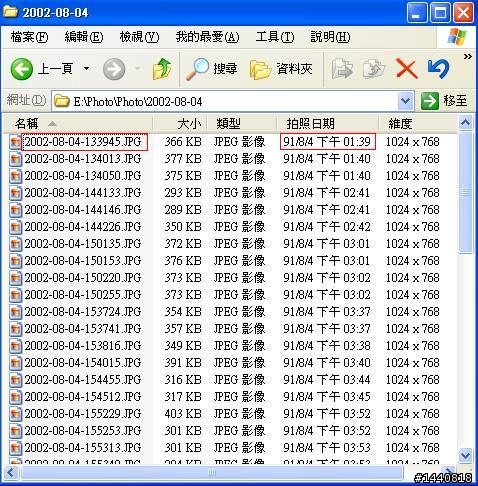
Task: Open the 檔案(F) menu
Action: pos(29,37)
